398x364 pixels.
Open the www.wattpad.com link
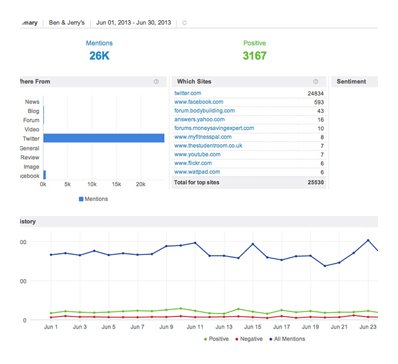coord(197,172)
